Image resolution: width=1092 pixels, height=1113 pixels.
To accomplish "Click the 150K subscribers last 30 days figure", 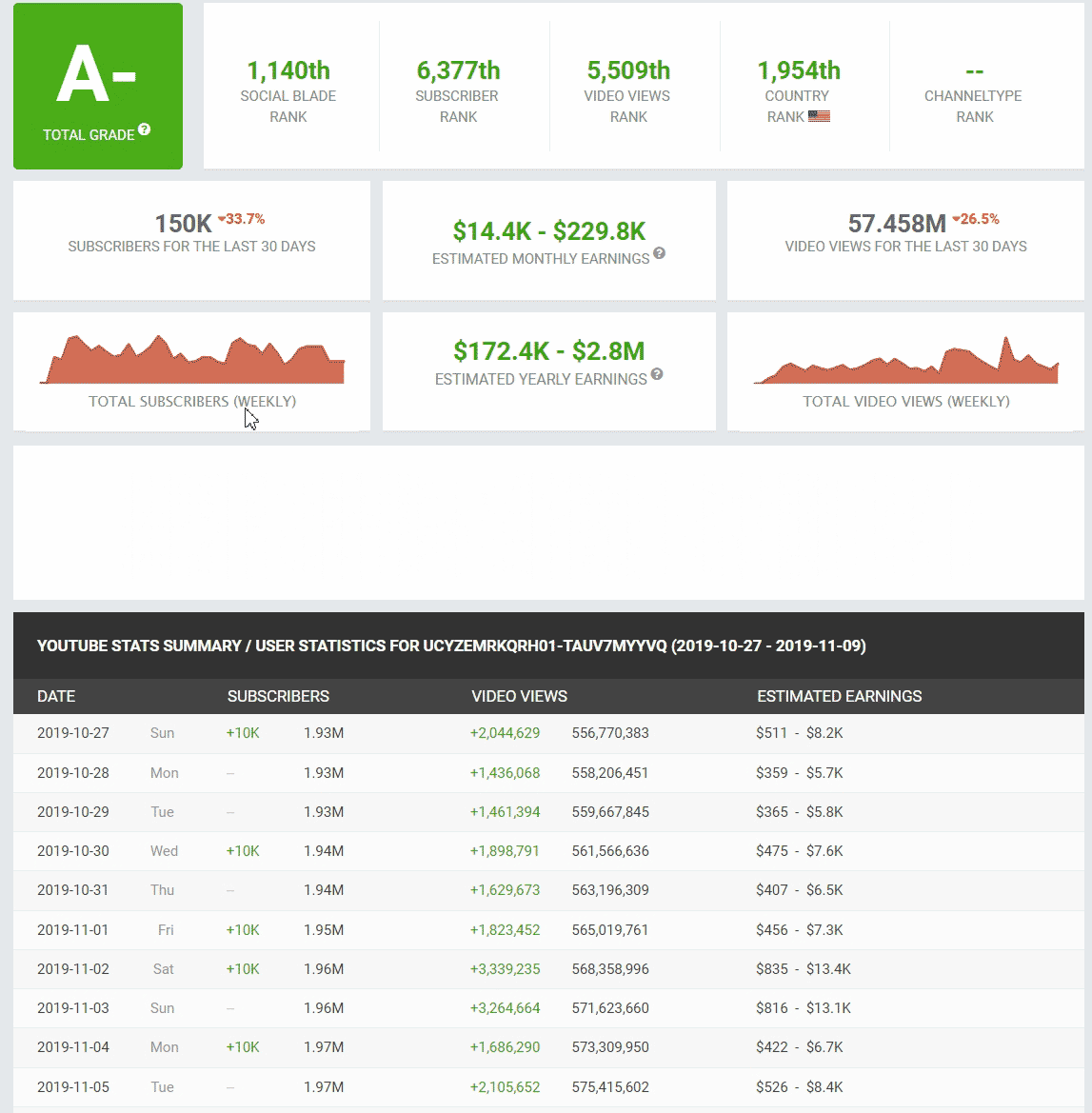I will (183, 224).
